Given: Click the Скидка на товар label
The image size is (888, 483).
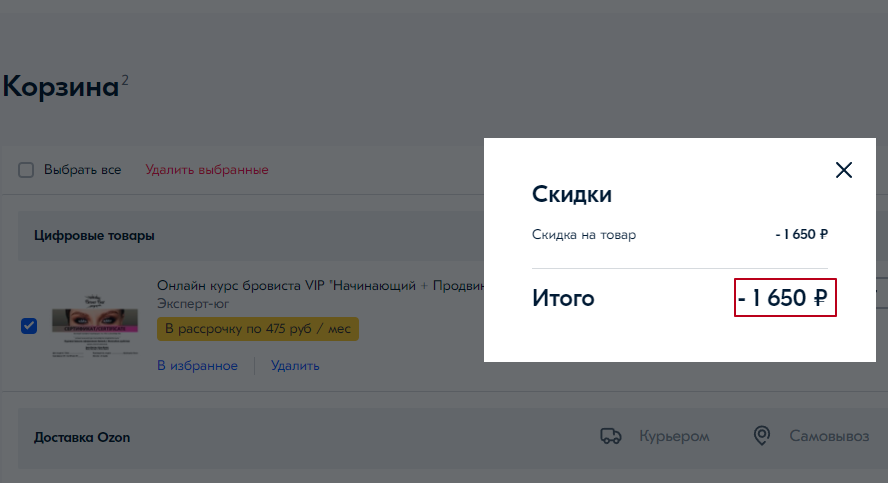Looking at the screenshot, I should click(584, 235).
